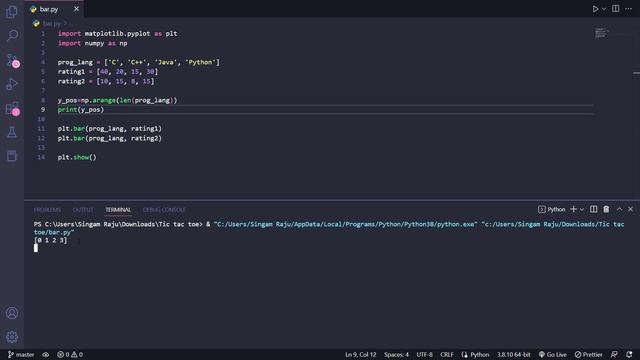640x360 pixels.
Task: Click the plt.show() code line
Action: click(x=77, y=157)
